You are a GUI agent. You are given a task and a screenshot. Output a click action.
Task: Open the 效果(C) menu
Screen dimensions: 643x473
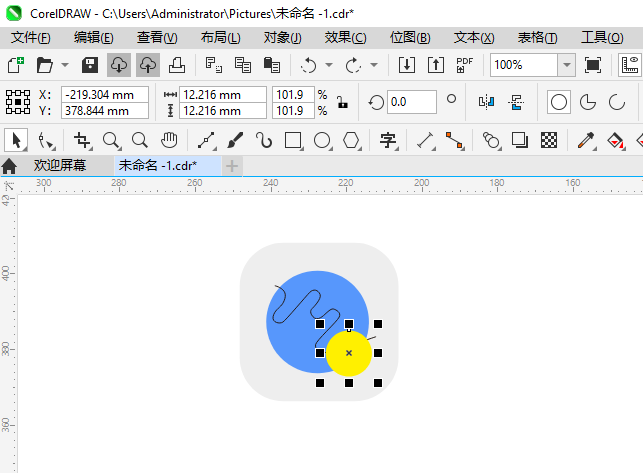coord(346,38)
